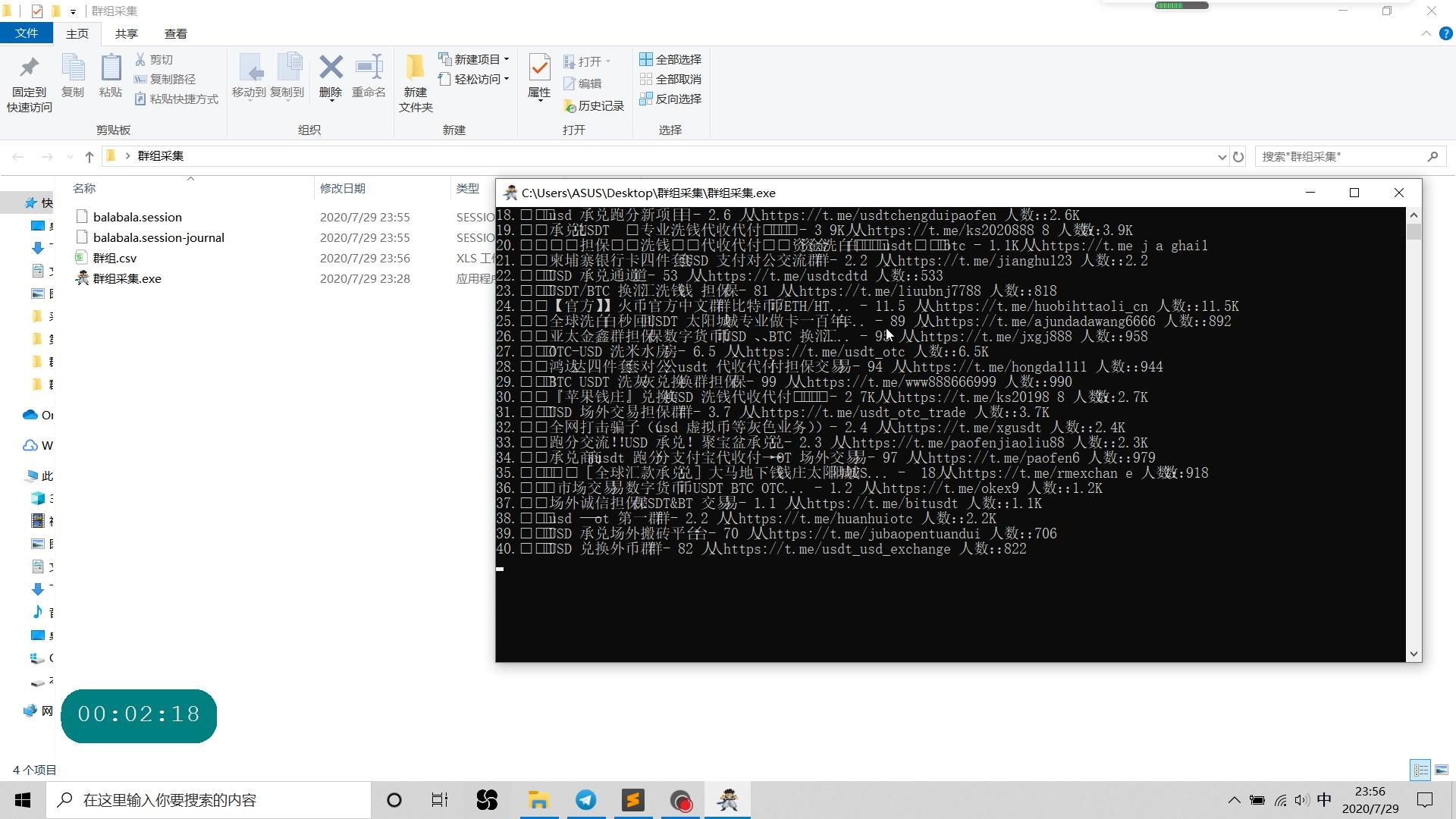Open File Explorer from the taskbar

point(539,800)
